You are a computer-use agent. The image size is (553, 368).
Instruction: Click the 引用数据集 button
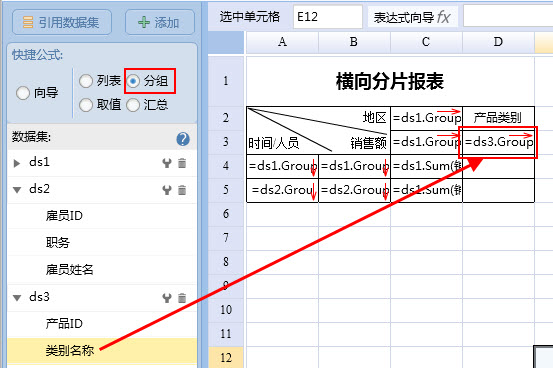(x=62, y=22)
